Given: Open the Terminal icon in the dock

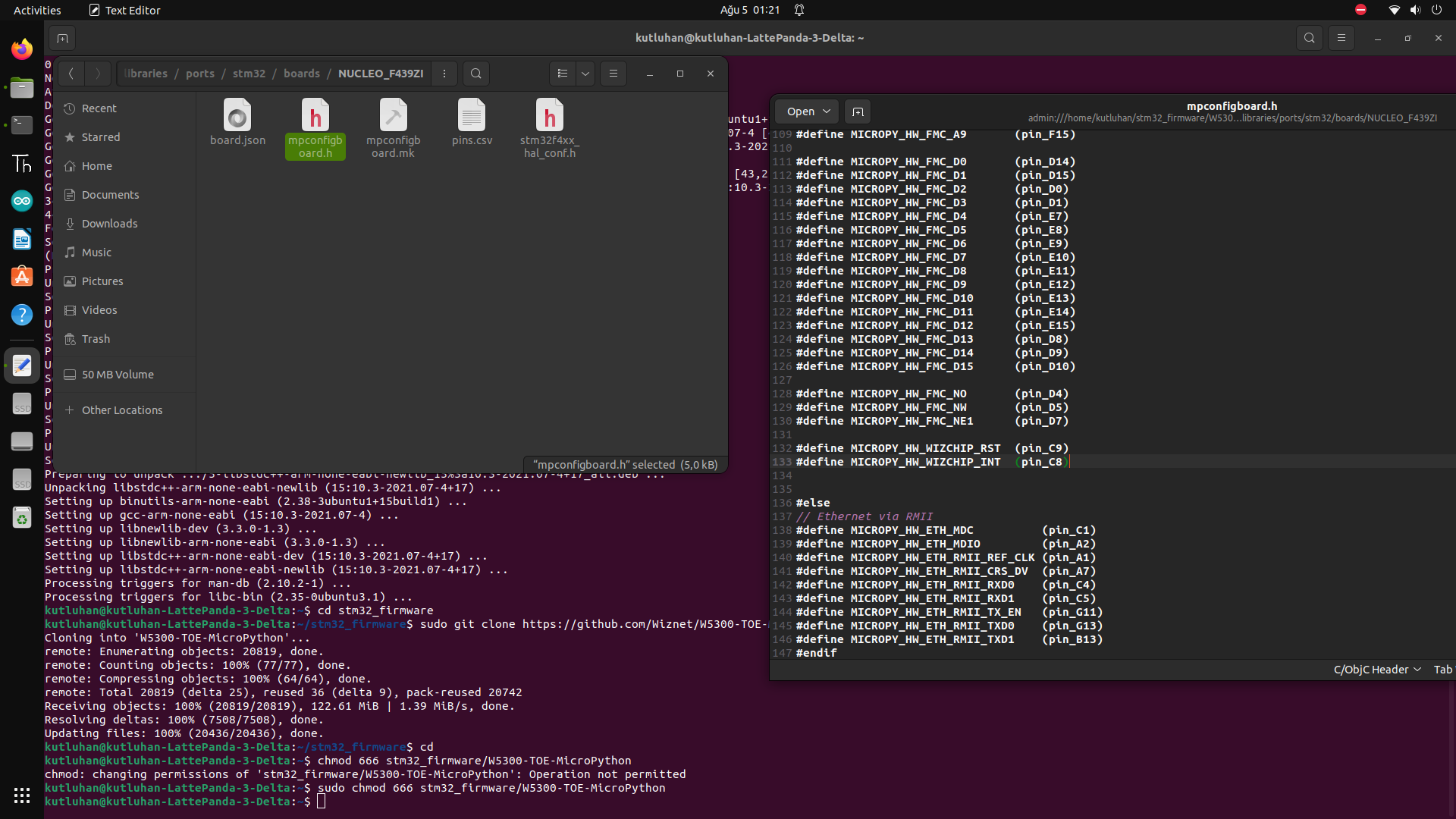Looking at the screenshot, I should (21, 125).
